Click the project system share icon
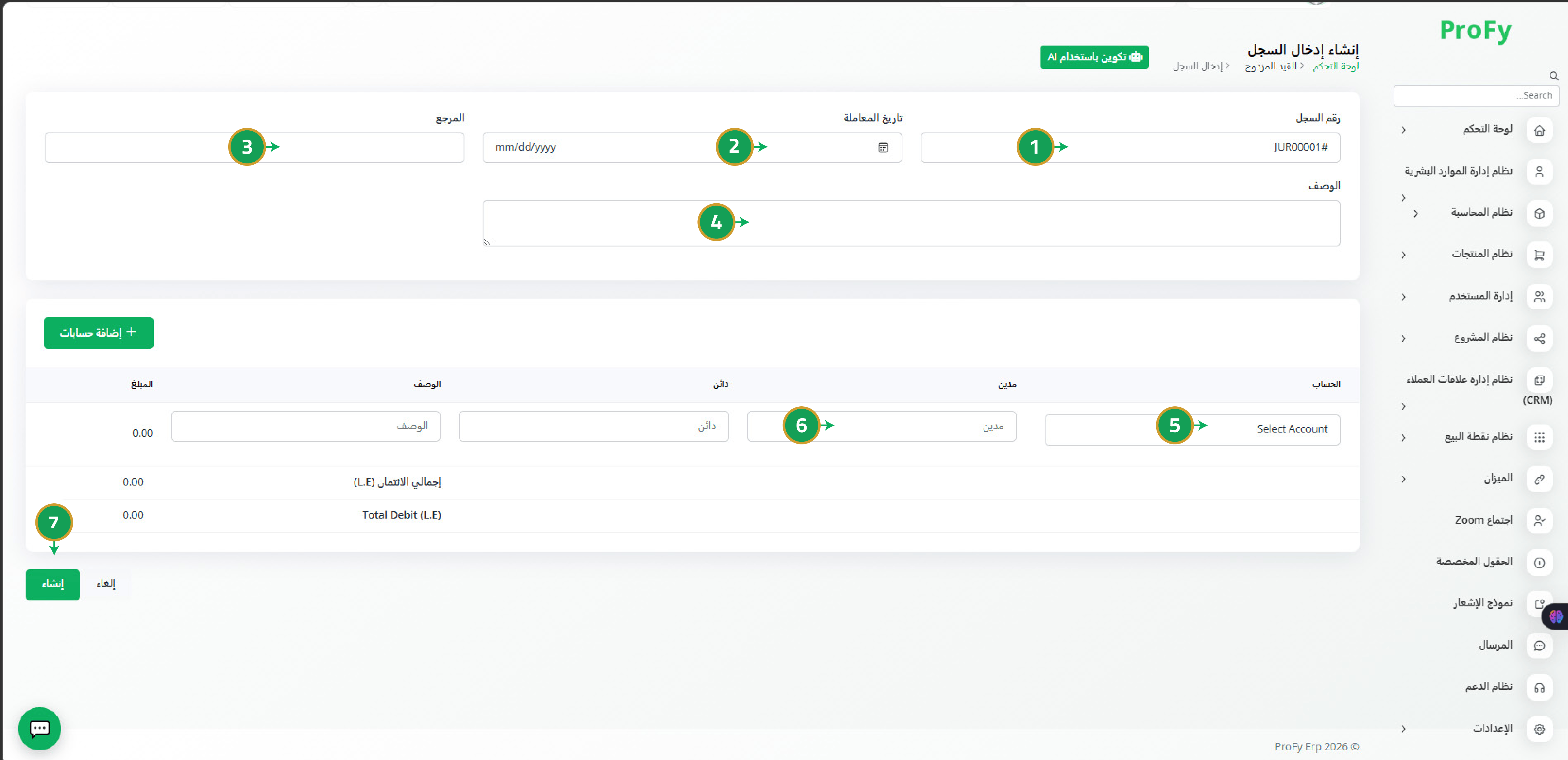This screenshot has height=760, width=1568. click(1539, 338)
